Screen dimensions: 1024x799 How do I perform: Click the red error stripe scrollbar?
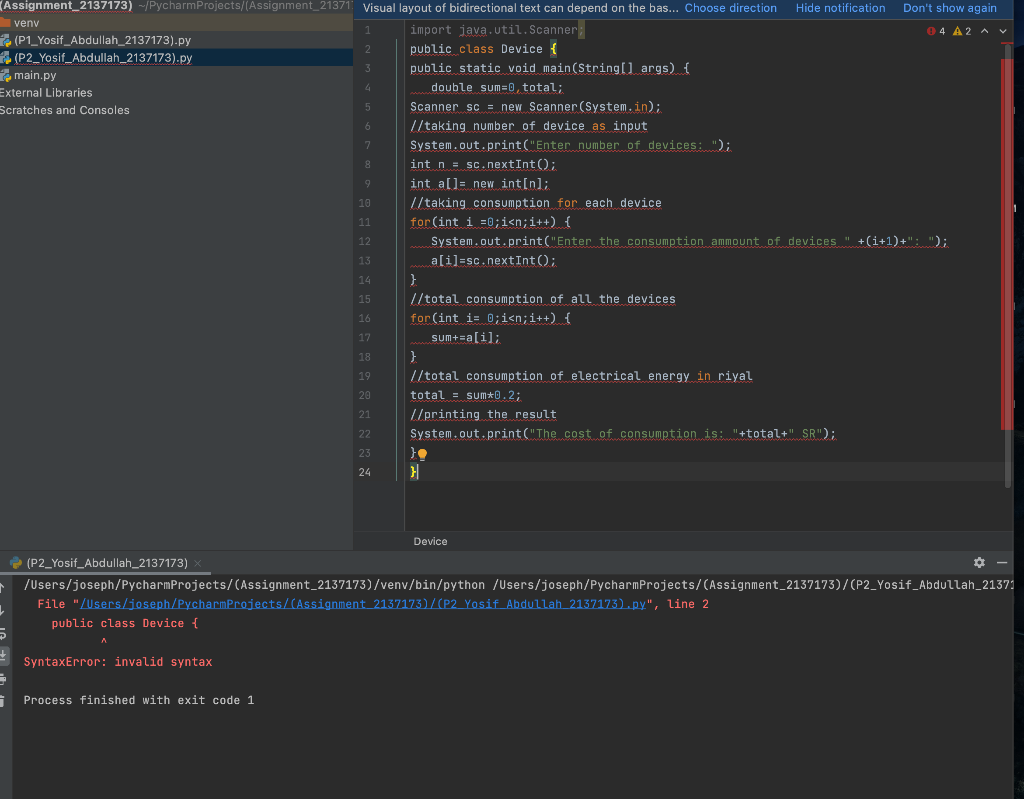coord(1006,244)
